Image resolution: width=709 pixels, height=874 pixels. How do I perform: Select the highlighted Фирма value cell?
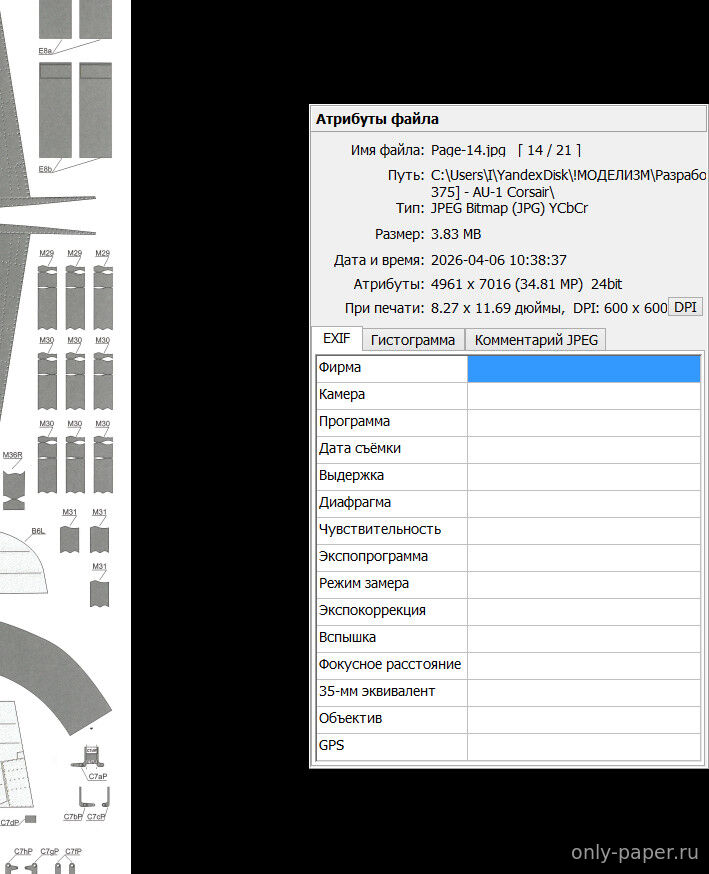583,368
